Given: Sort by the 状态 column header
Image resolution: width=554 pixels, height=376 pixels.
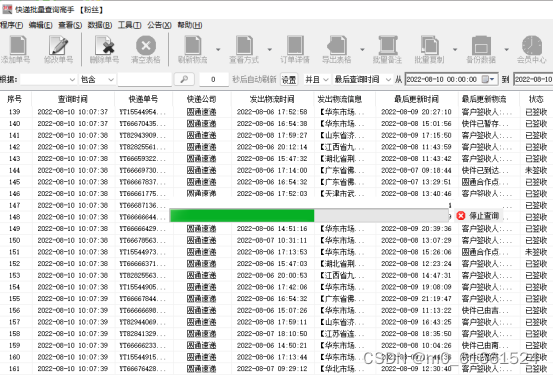Looking at the screenshot, I should (536, 99).
